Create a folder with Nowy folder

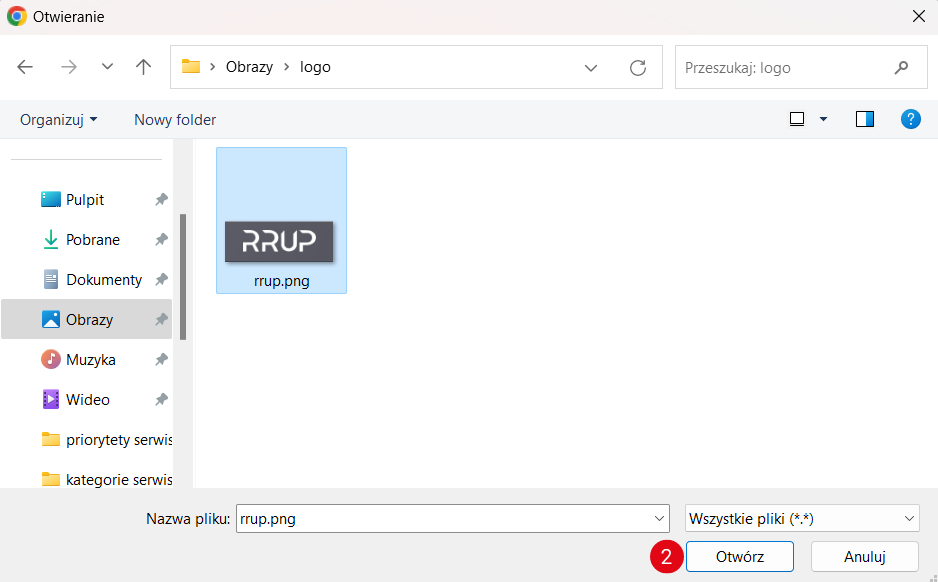tap(175, 119)
